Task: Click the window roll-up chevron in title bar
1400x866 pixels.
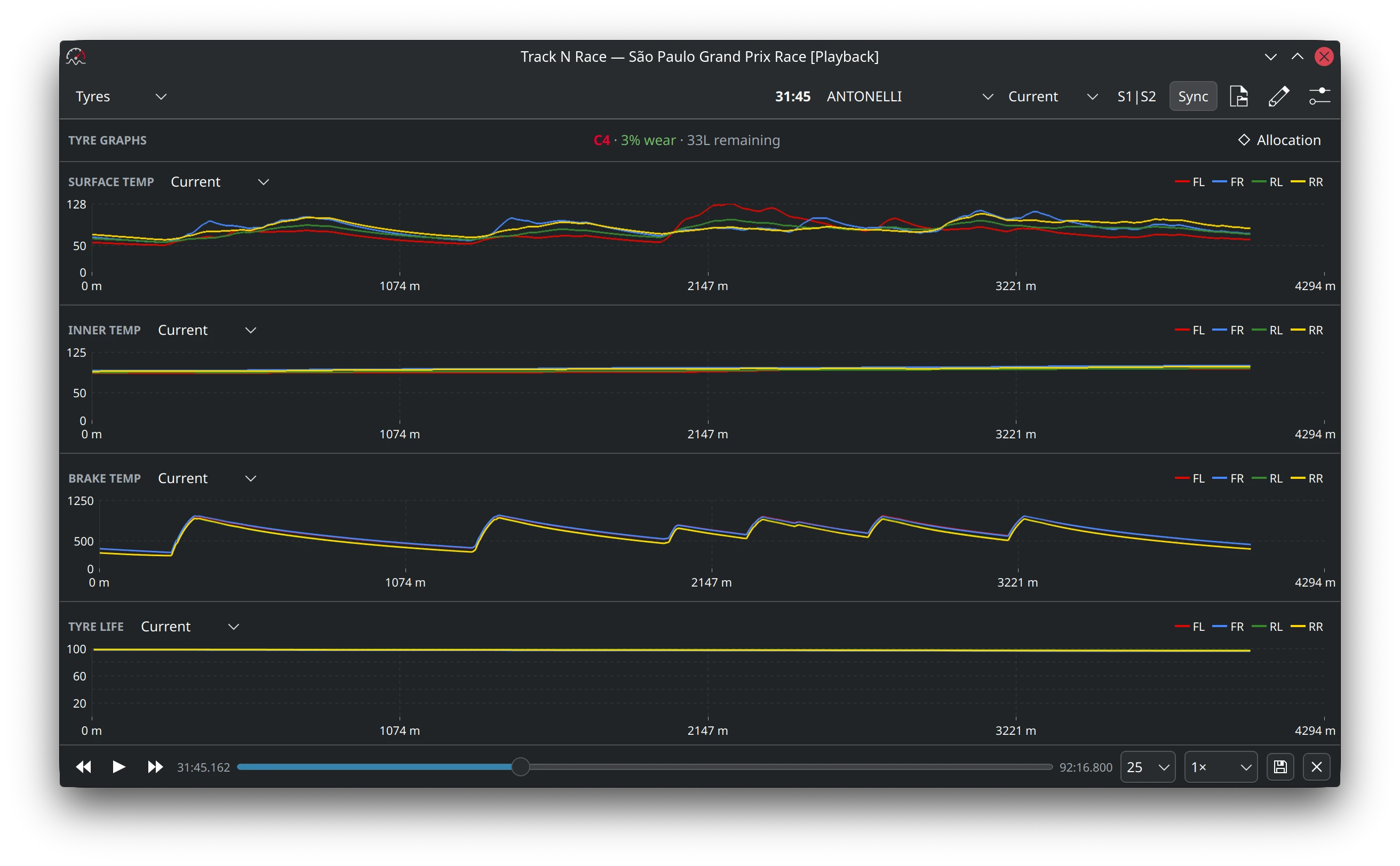Action: click(x=1297, y=56)
